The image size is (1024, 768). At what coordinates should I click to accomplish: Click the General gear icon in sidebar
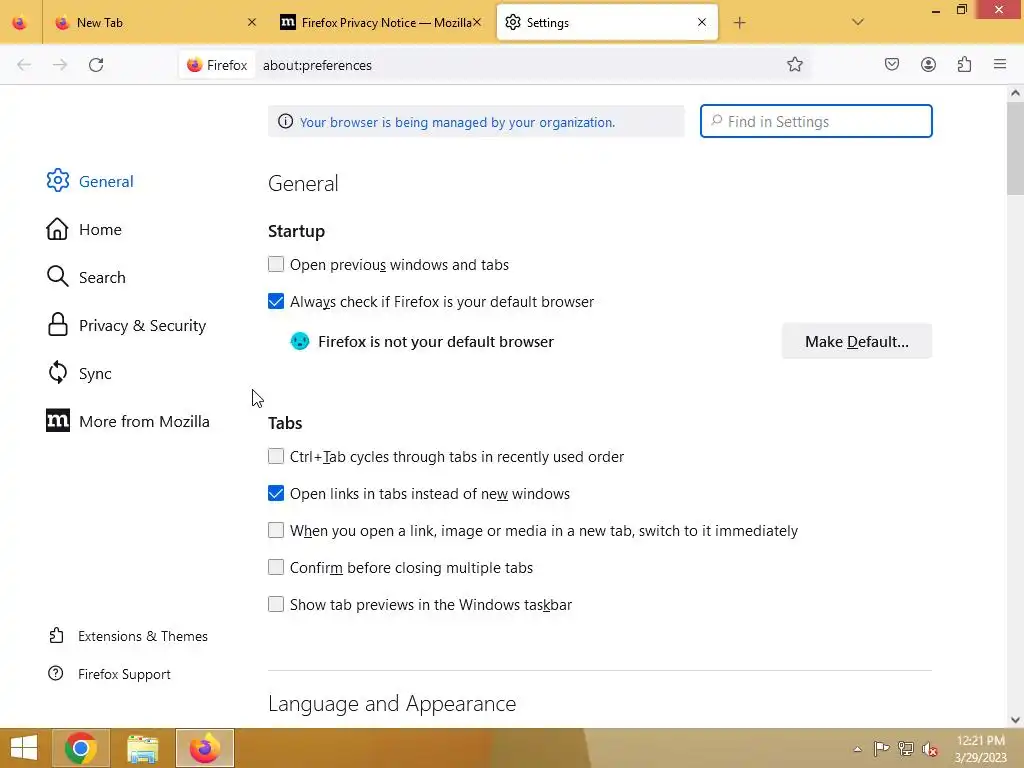coord(57,181)
